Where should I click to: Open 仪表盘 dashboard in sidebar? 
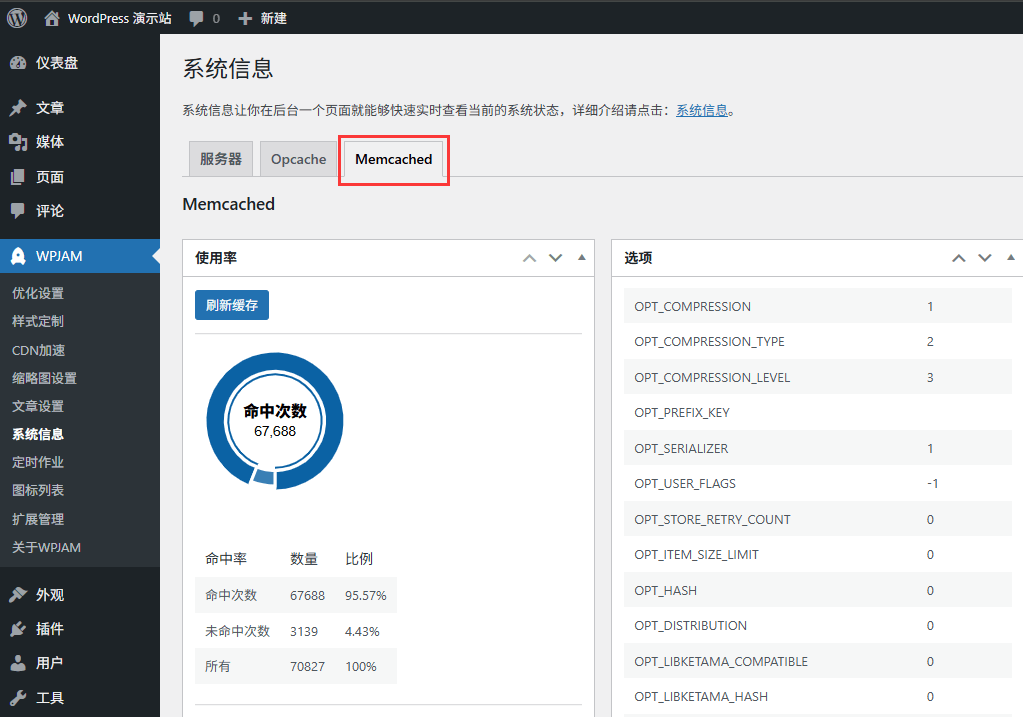[56, 63]
